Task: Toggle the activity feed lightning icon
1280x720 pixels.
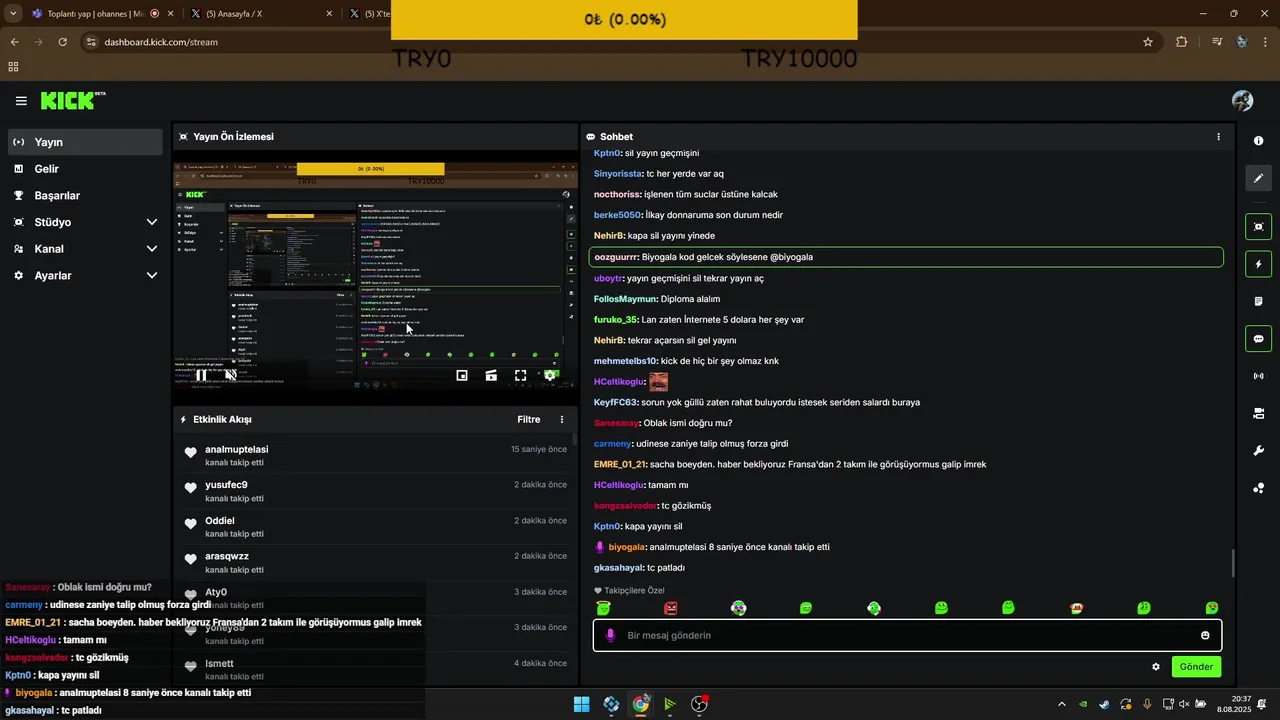Action: point(1258,264)
